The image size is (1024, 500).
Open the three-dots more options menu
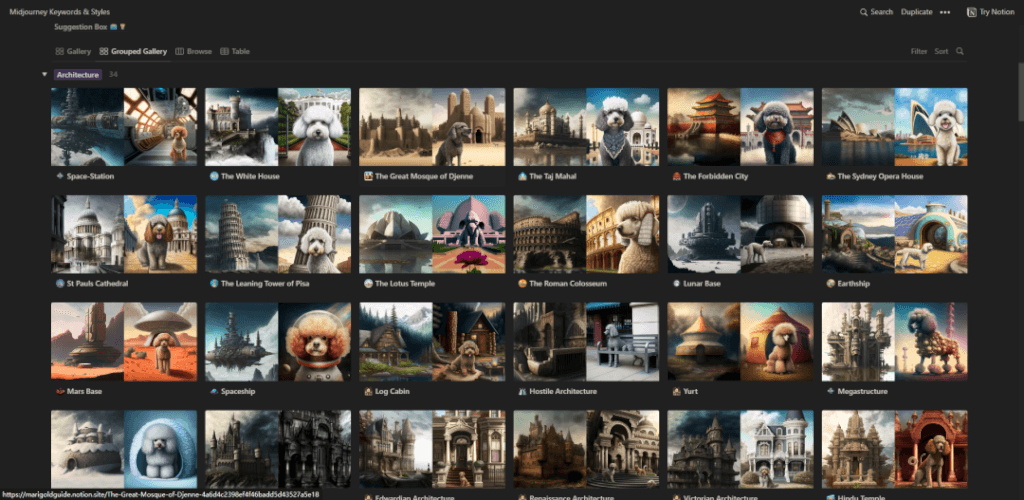944,12
